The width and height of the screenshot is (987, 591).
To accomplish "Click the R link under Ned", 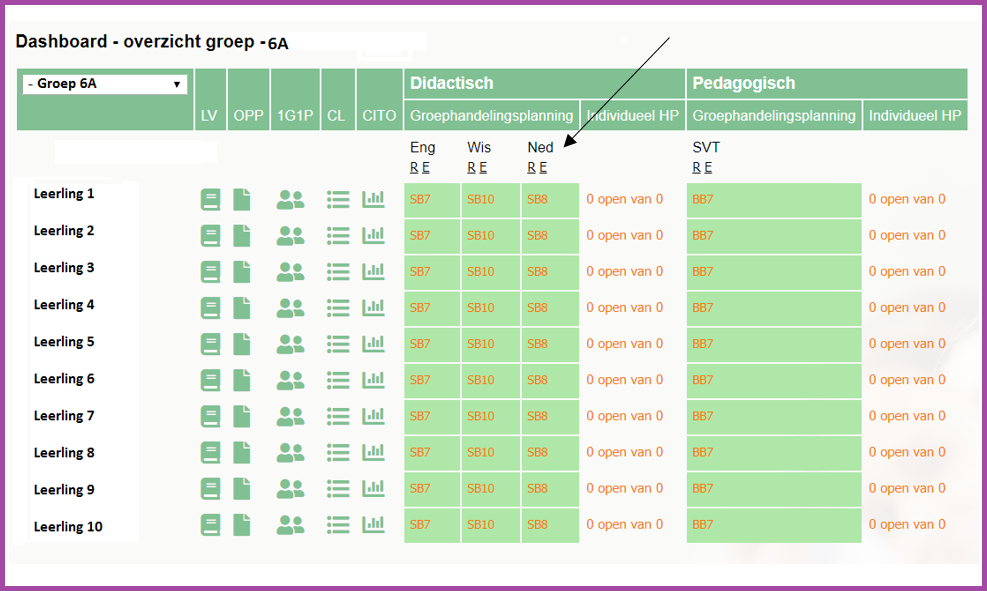I will (x=531, y=168).
